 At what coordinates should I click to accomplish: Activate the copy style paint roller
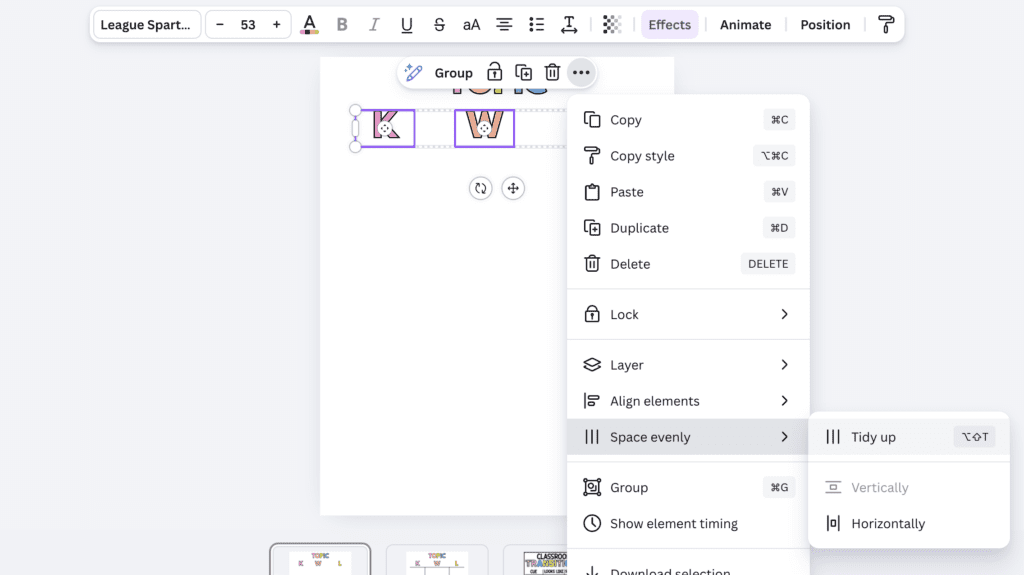(x=886, y=25)
